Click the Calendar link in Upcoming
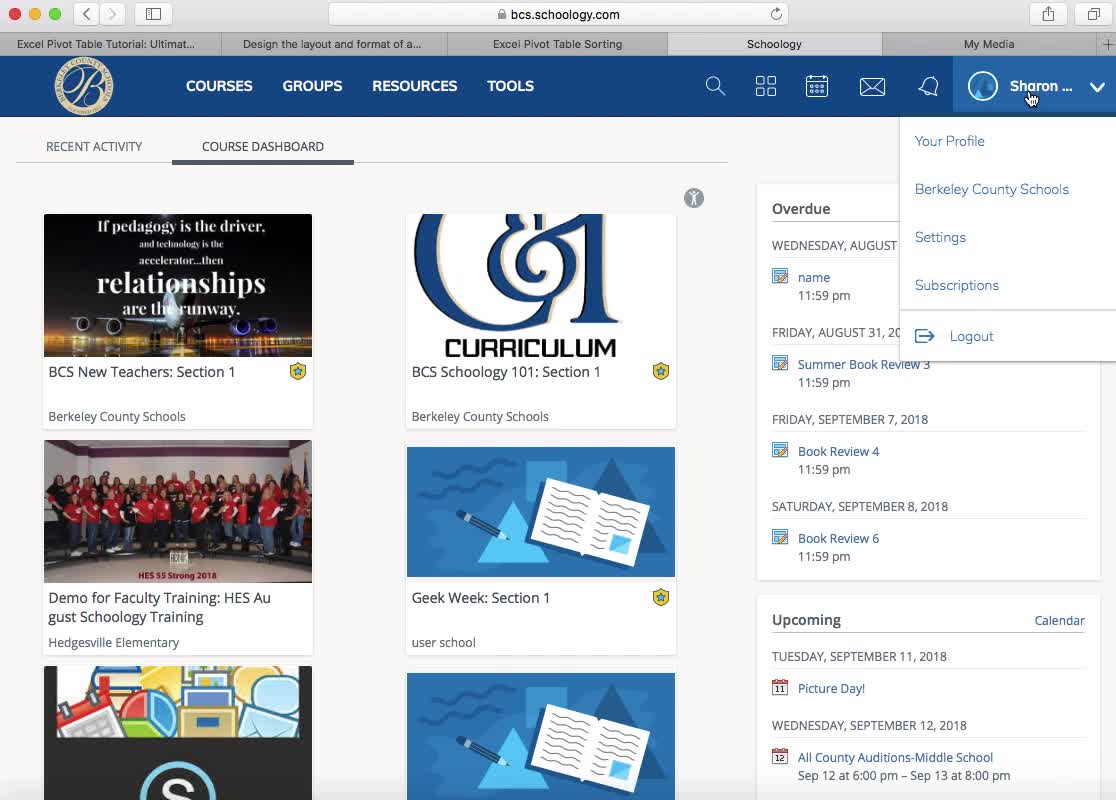This screenshot has height=800, width=1116. coord(1059,620)
